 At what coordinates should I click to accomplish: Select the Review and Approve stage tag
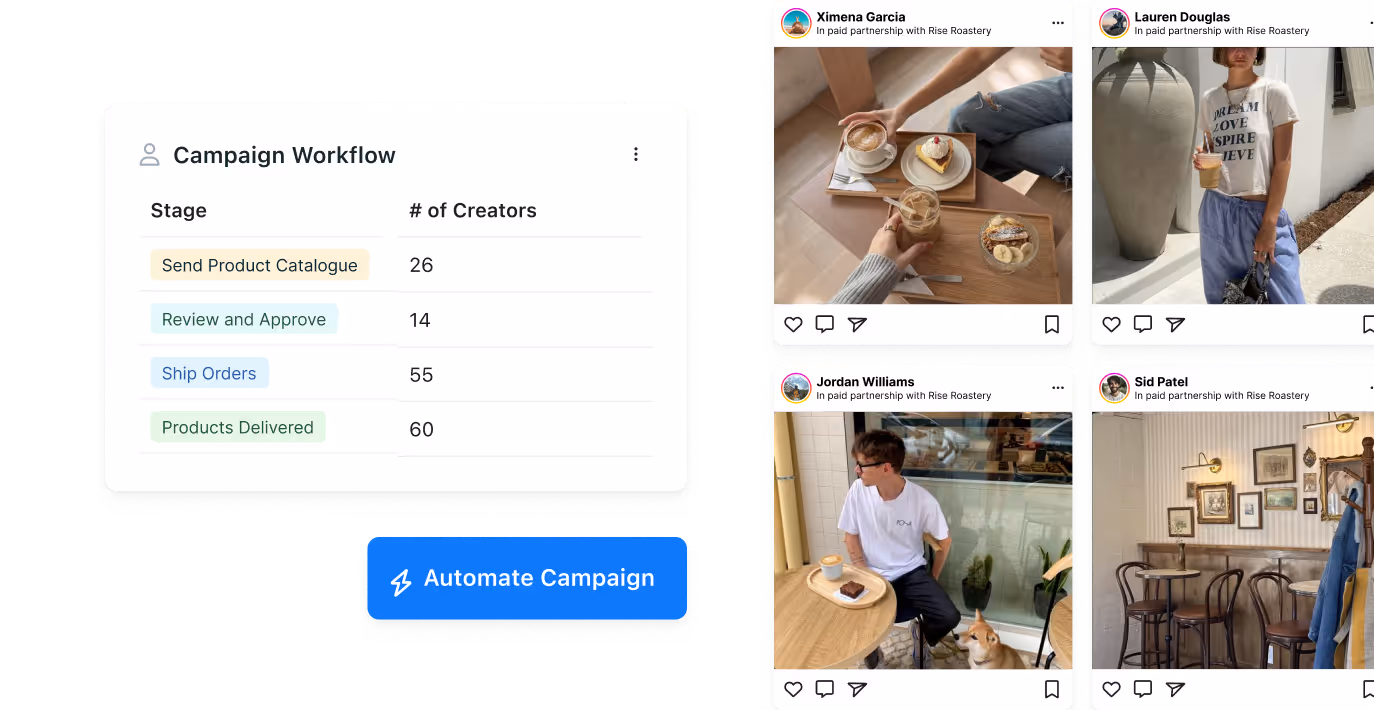click(x=244, y=319)
